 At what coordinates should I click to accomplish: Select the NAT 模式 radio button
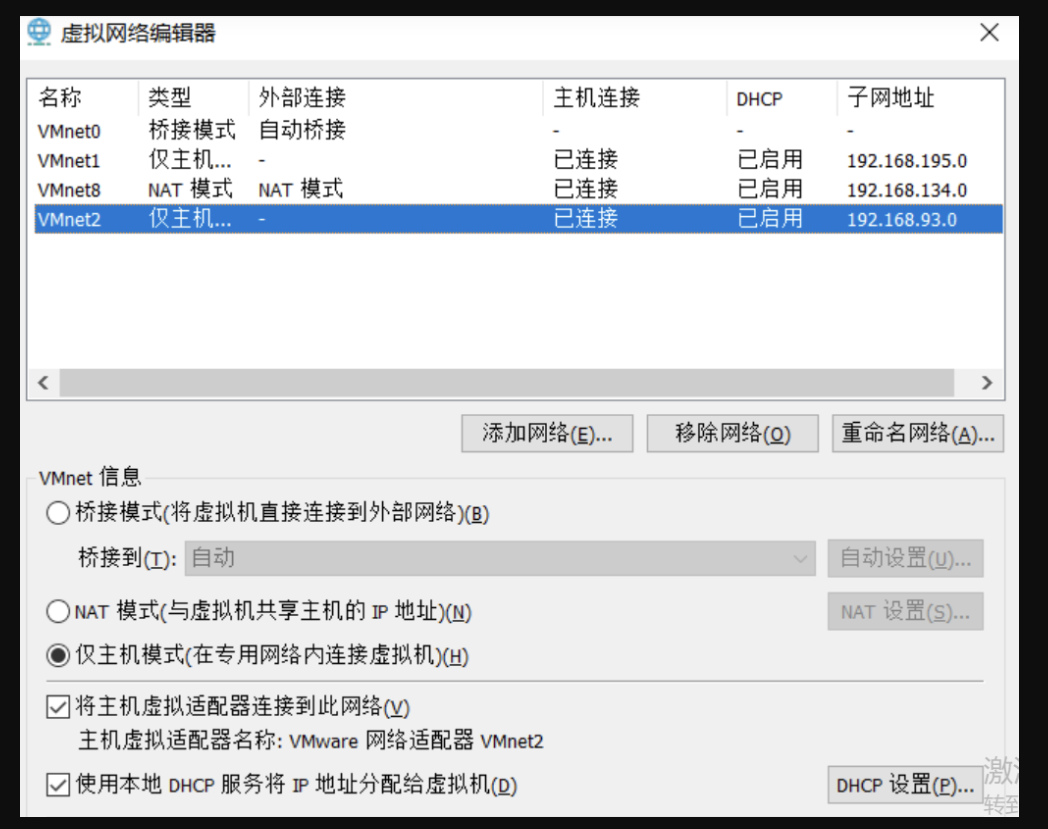58,611
